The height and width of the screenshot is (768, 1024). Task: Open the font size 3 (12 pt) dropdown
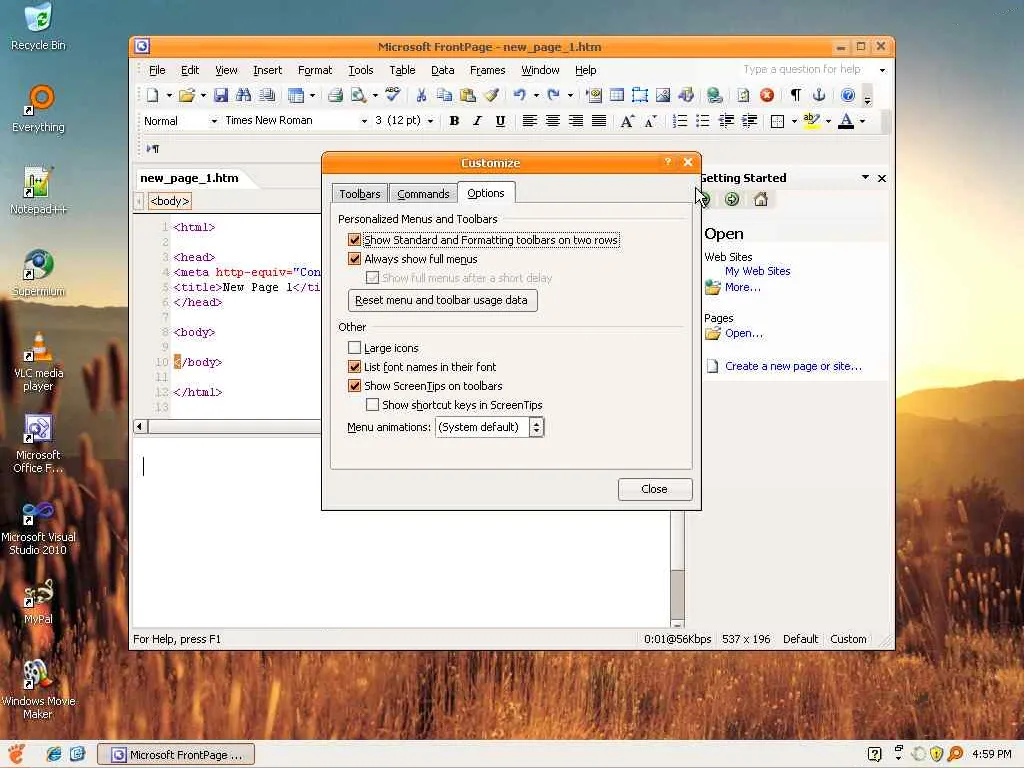pyautogui.click(x=430, y=121)
